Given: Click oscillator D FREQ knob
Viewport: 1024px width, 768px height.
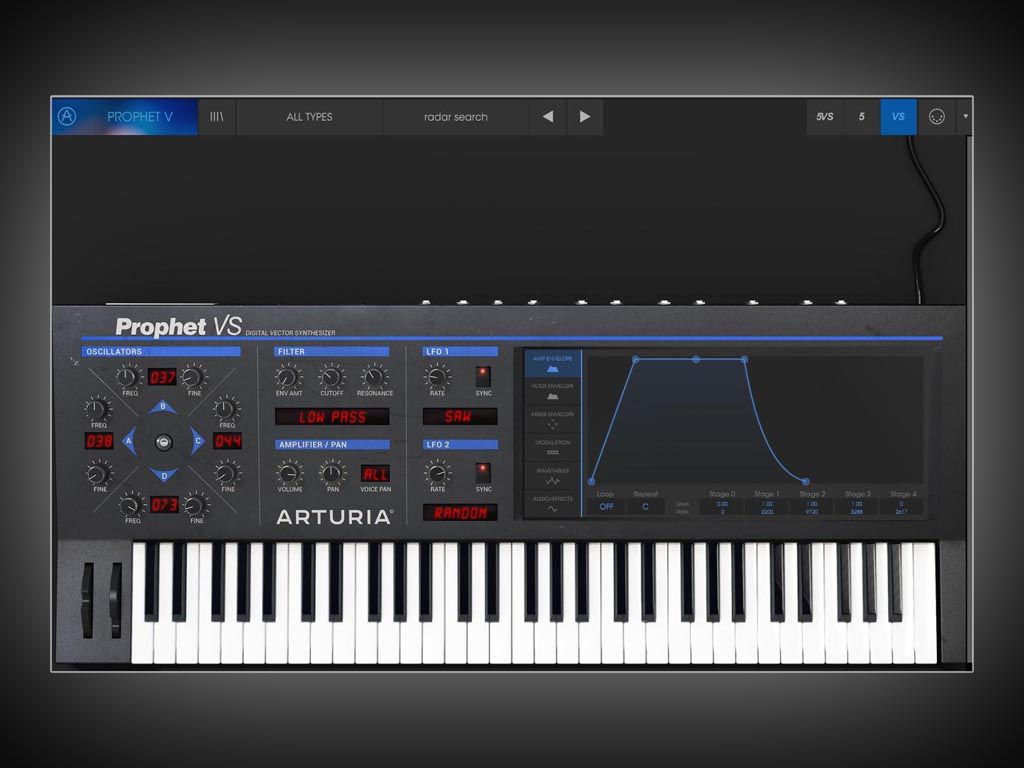Looking at the screenshot, I should click(131, 504).
